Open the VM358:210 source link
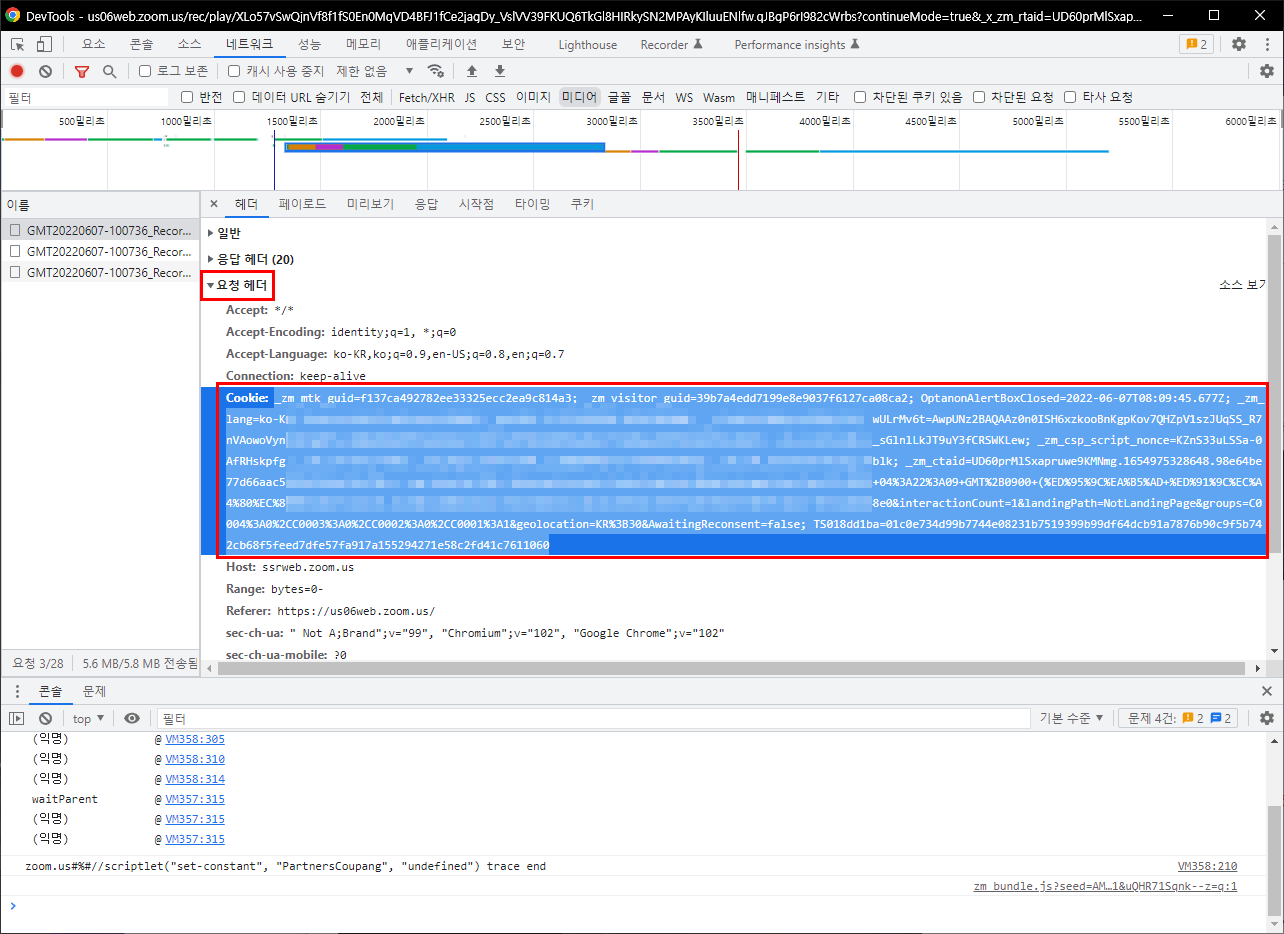The image size is (1284, 934). click(x=1207, y=866)
